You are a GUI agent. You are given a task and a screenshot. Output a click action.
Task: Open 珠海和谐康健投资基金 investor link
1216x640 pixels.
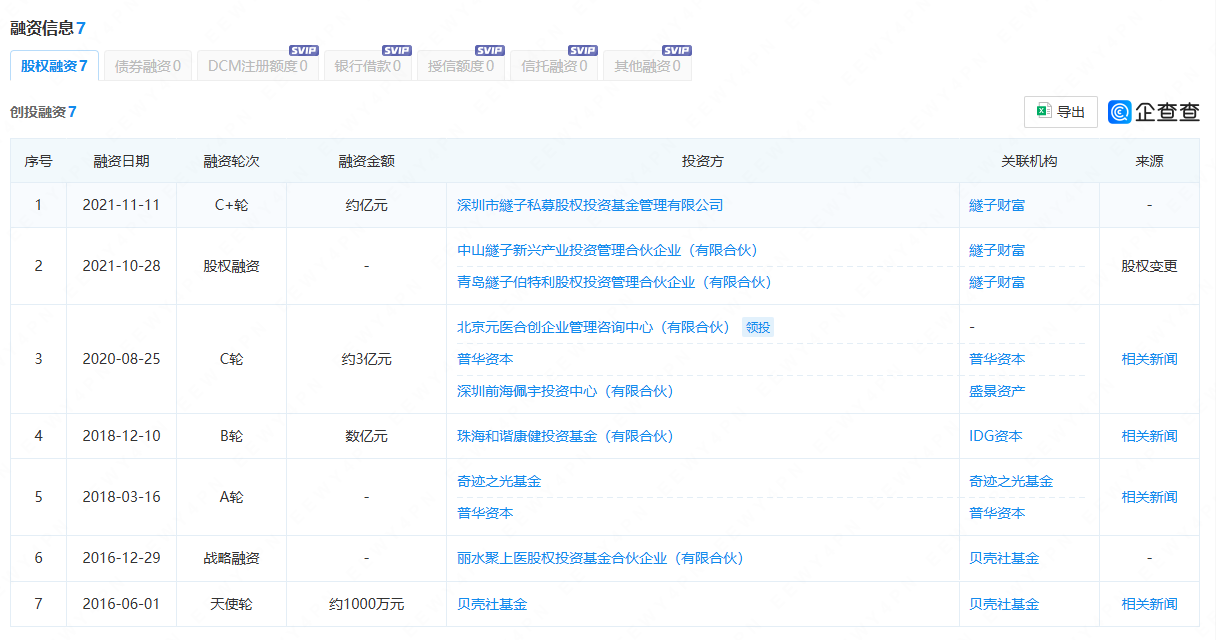(x=565, y=436)
